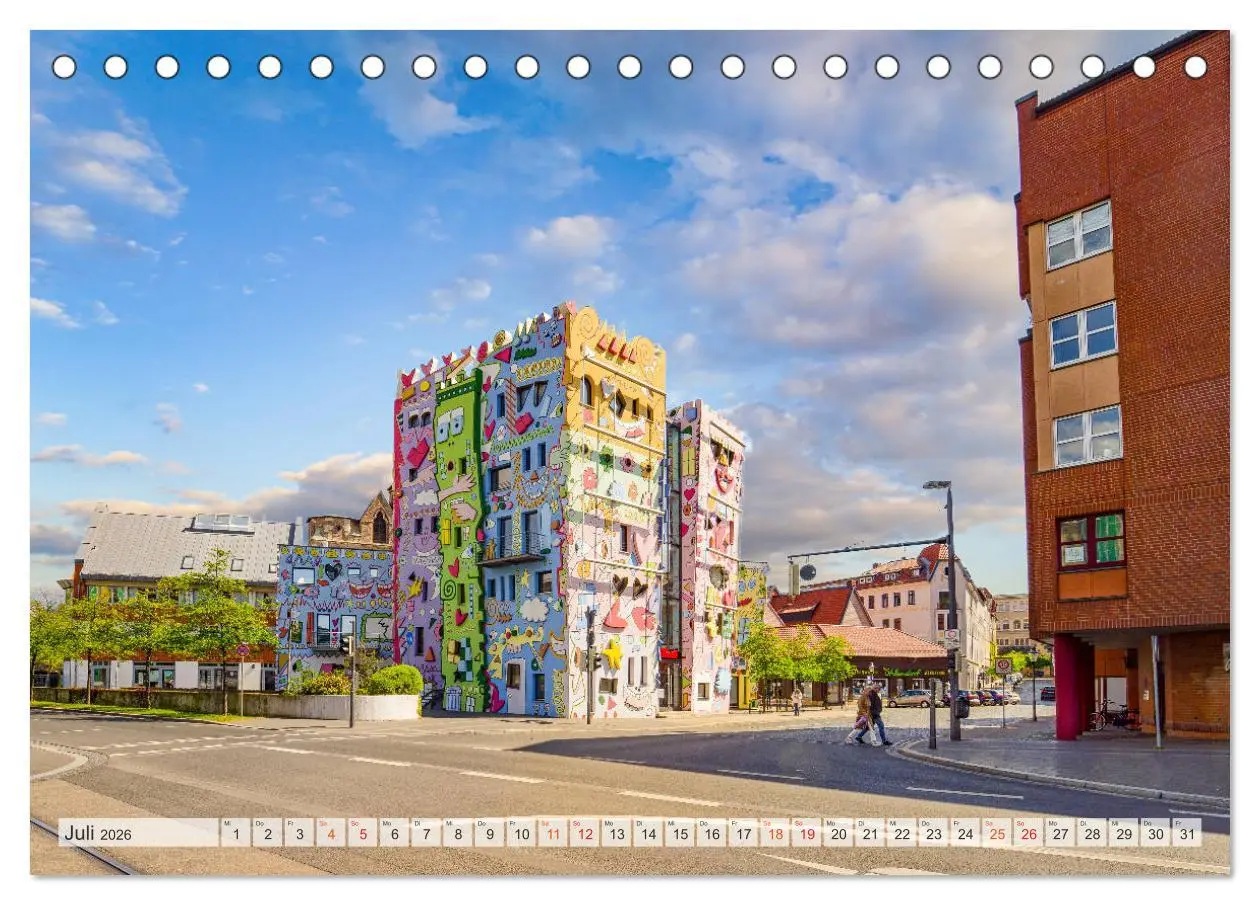Pick day 3 in the date row
The image size is (1260, 905).
(299, 832)
